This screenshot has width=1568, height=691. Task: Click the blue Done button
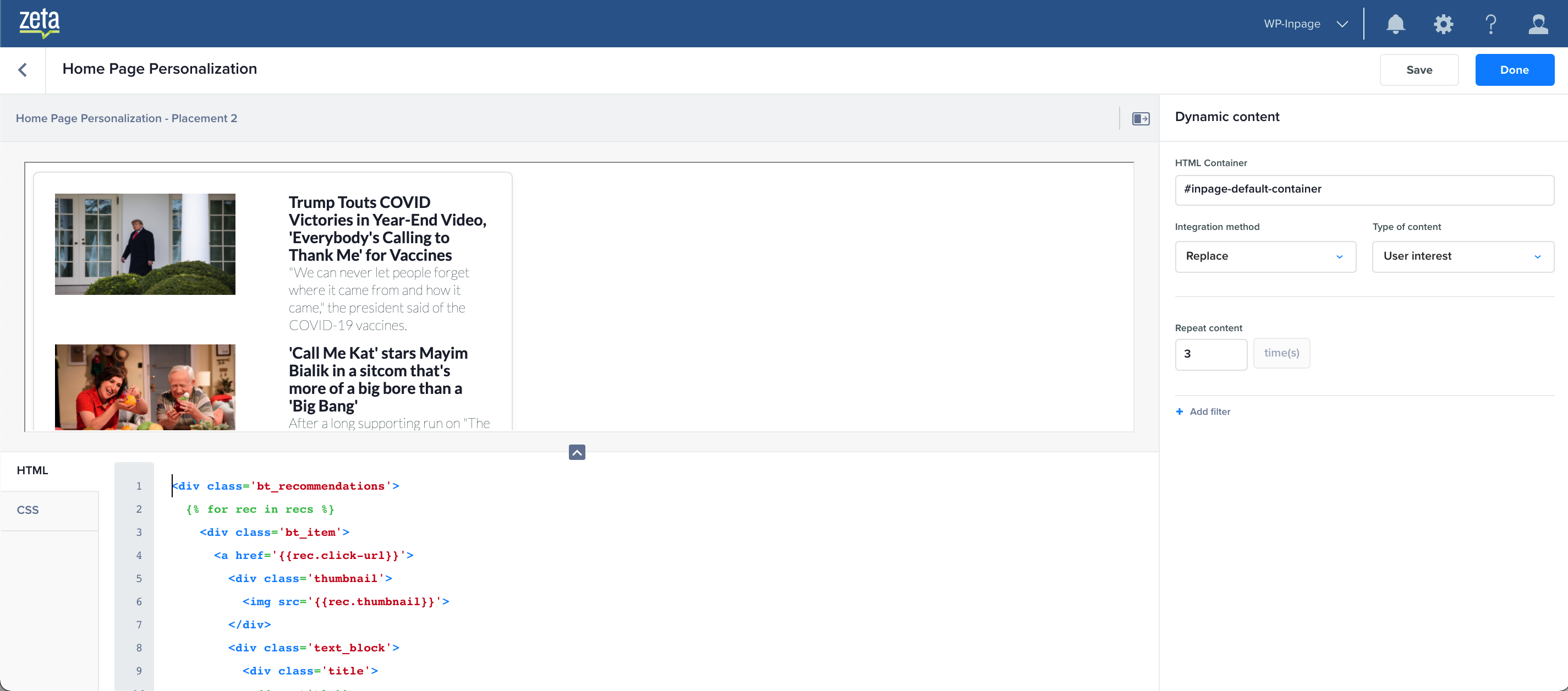(x=1514, y=70)
